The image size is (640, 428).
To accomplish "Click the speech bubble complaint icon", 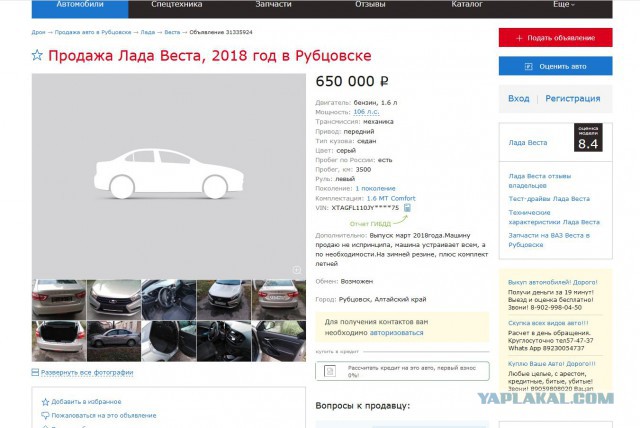I will (x=45, y=415).
